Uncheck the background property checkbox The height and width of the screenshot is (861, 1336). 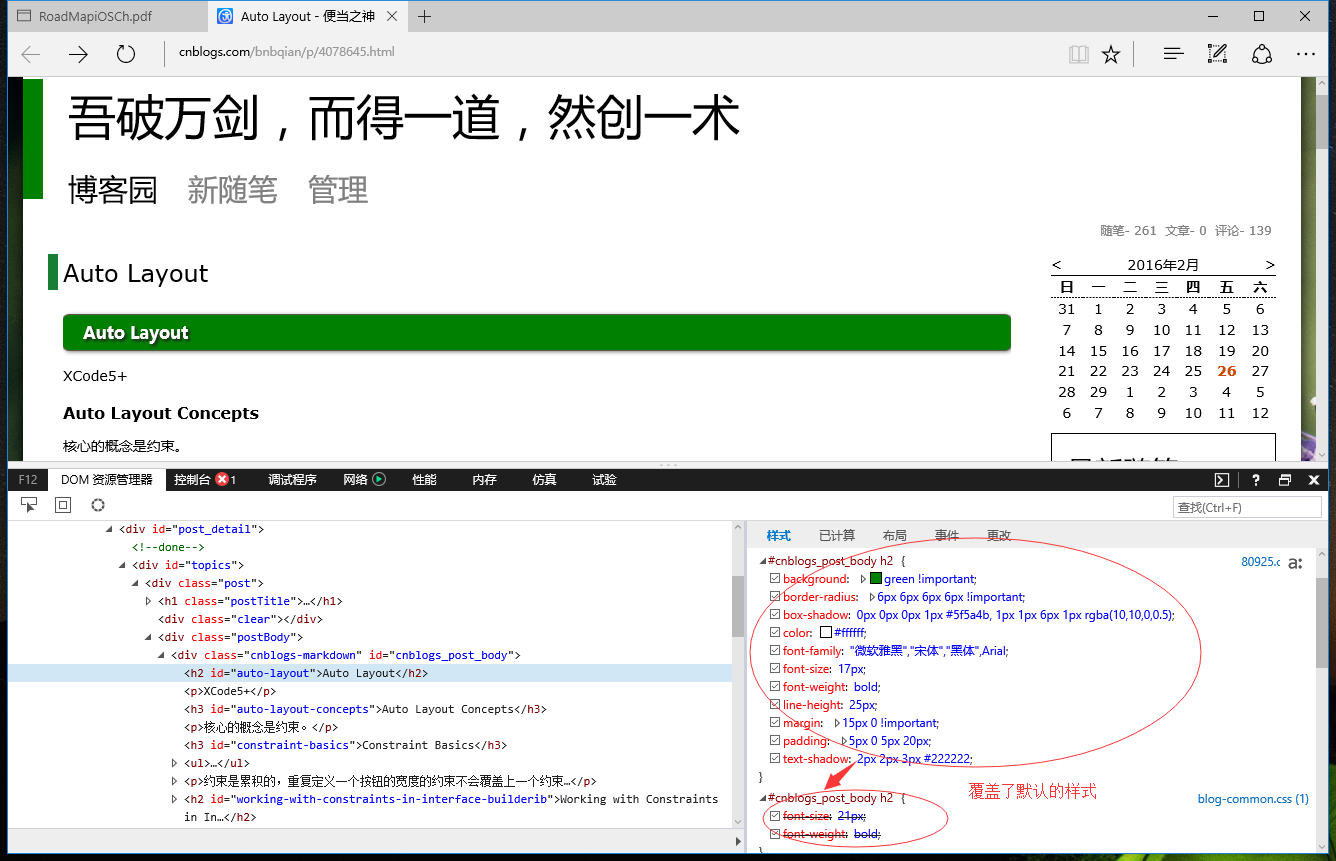tap(775, 579)
